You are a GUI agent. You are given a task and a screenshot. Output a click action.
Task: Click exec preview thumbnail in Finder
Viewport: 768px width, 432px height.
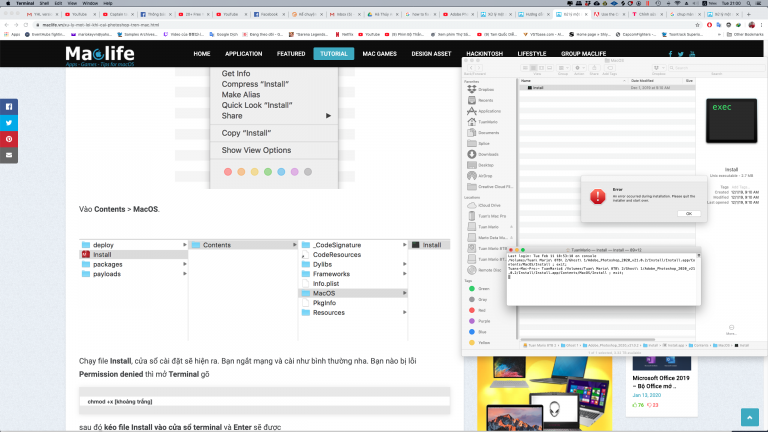click(731, 120)
